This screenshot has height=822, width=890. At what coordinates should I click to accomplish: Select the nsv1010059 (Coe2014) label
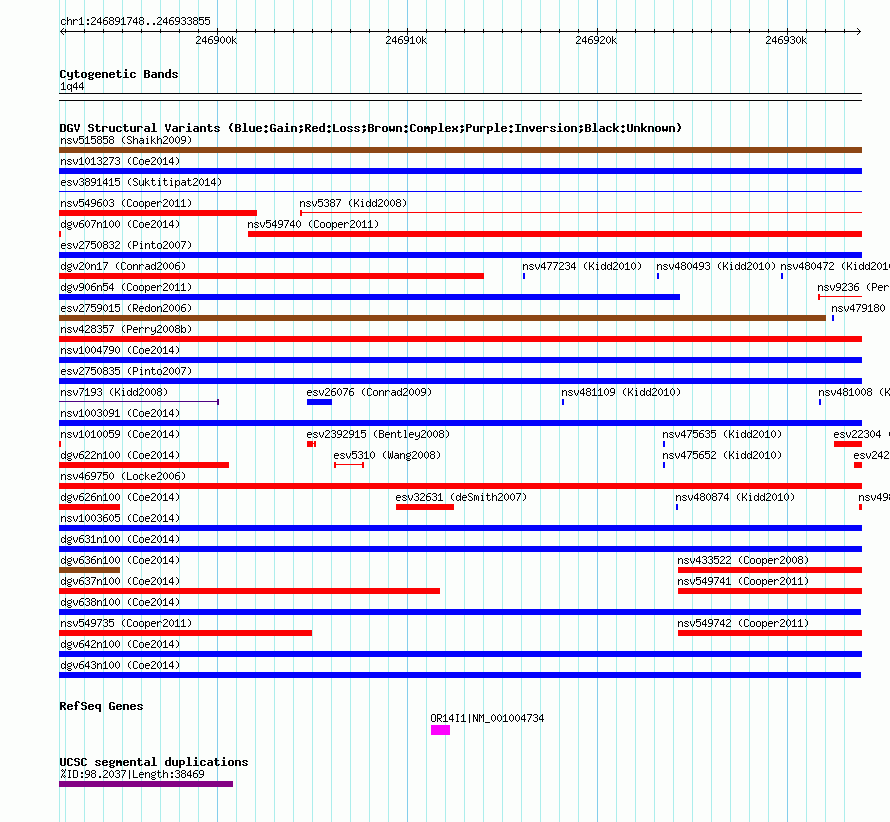coord(120,434)
